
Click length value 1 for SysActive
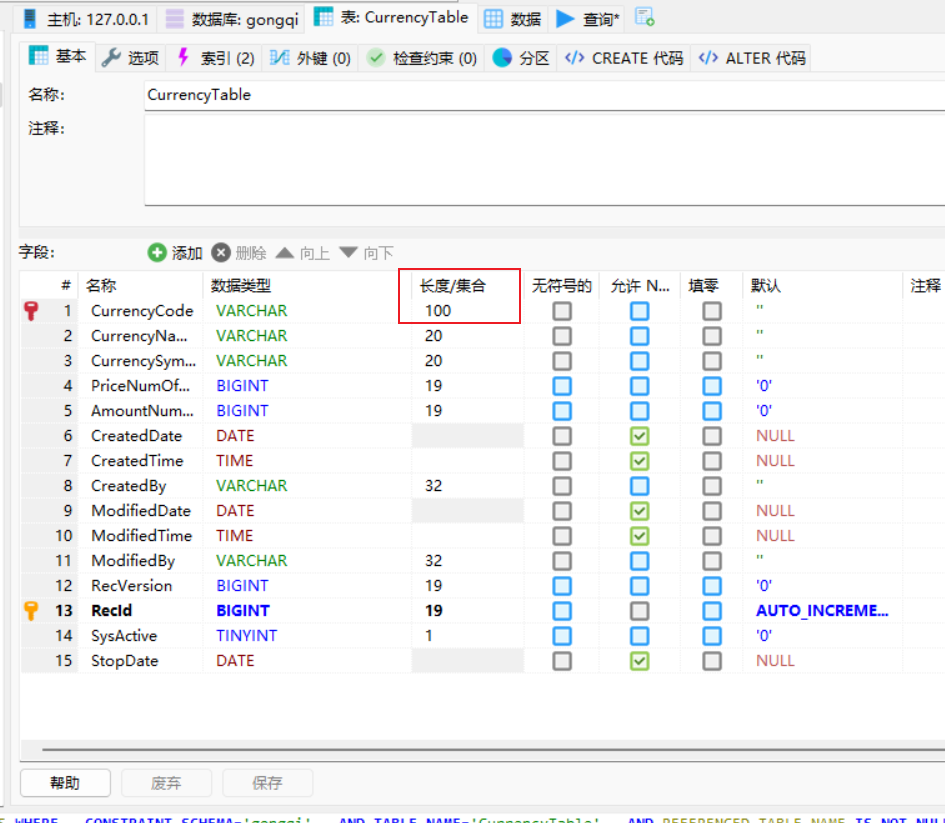click(x=429, y=636)
